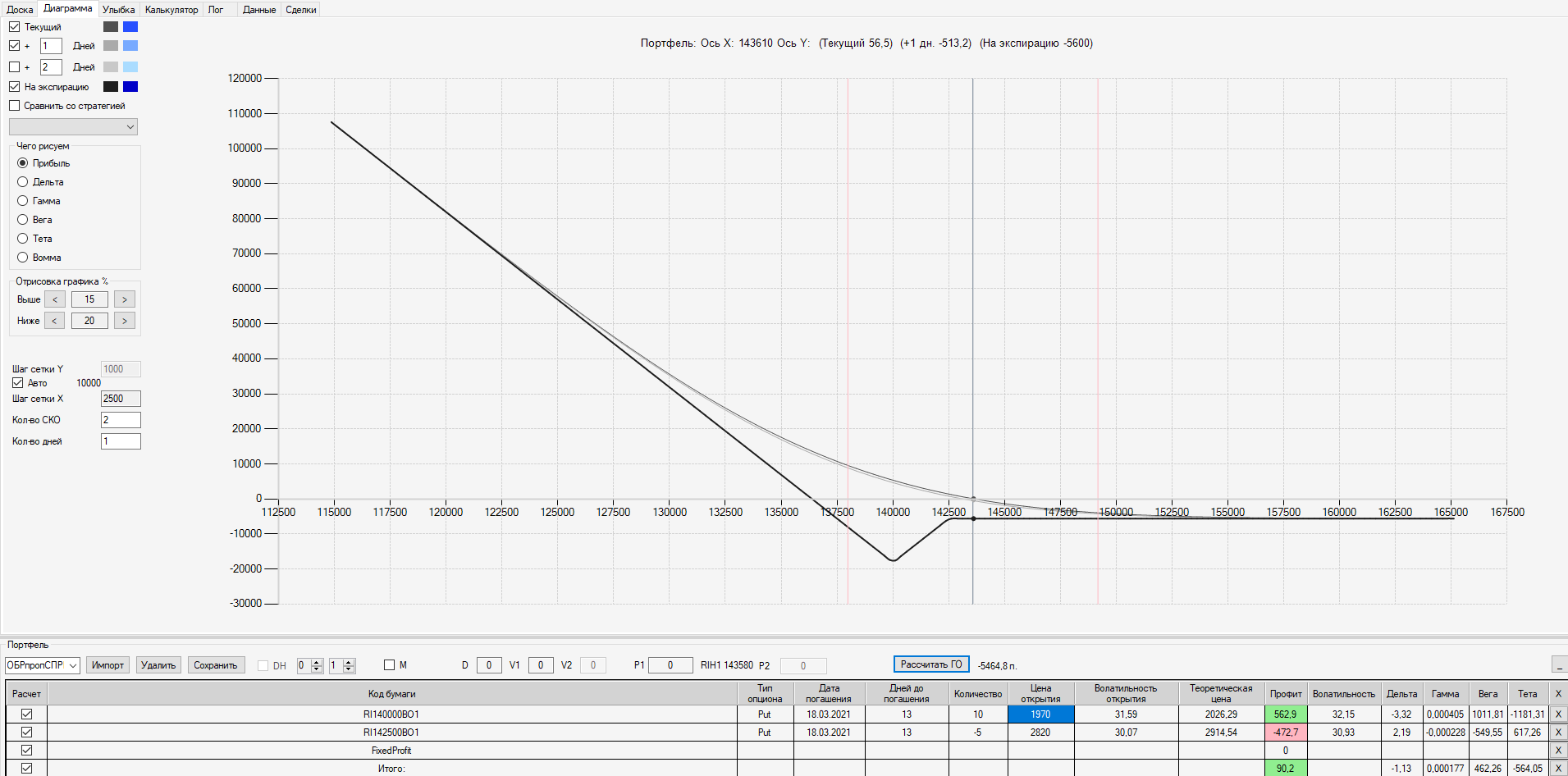The height and width of the screenshot is (776, 1568).
Task: Focus the D input field
Action: tap(489, 665)
